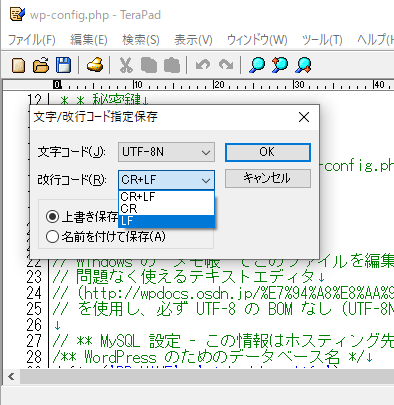The width and height of the screenshot is (394, 405).
Task: Click the WordPress のためのデータベース名 line
Action: [x=213, y=357]
